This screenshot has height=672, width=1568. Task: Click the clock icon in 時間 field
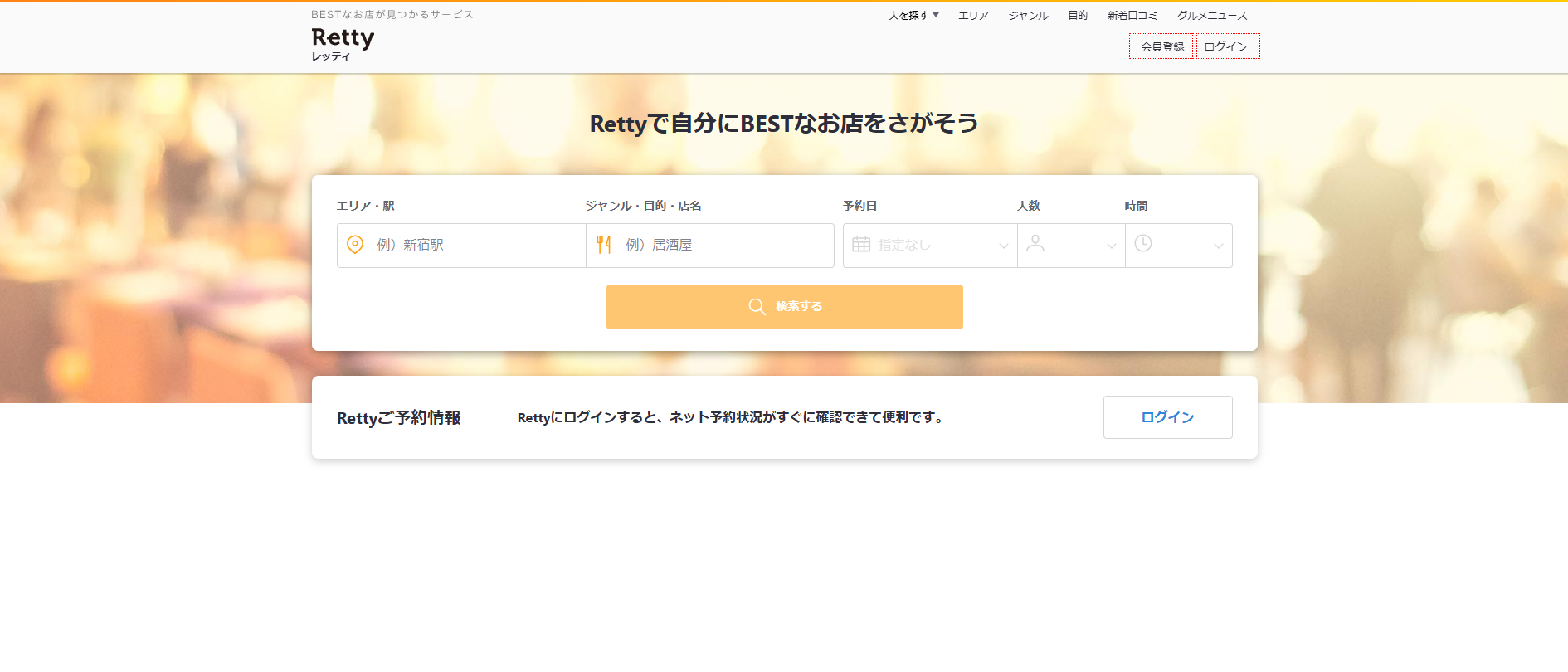(1143, 243)
